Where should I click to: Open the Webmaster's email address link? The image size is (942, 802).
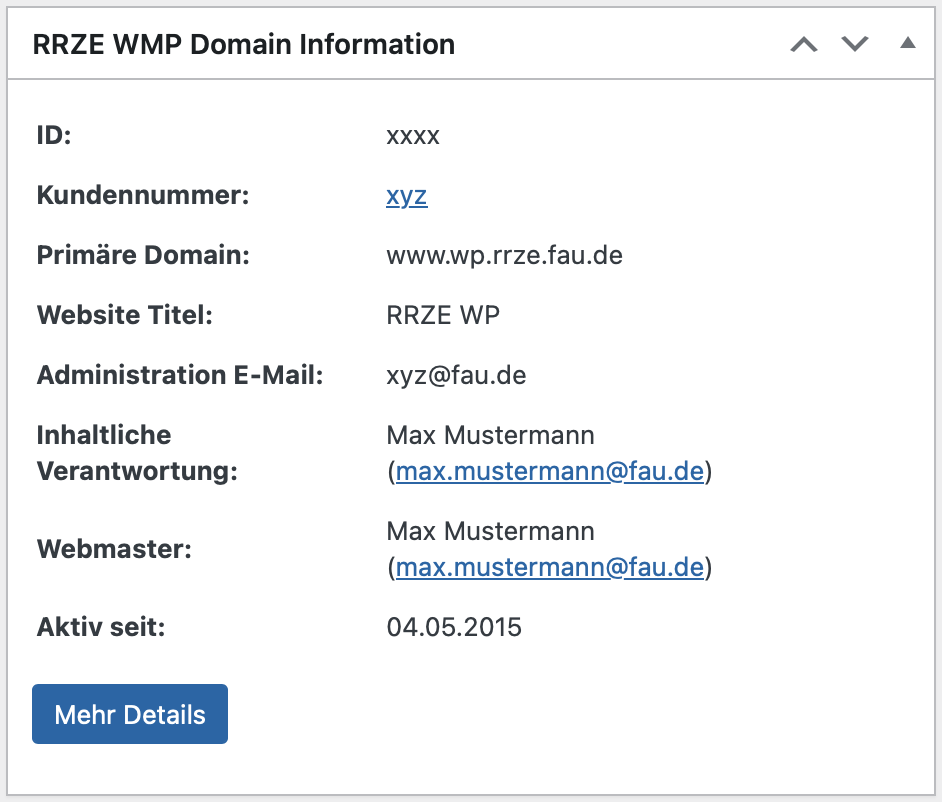[550, 568]
